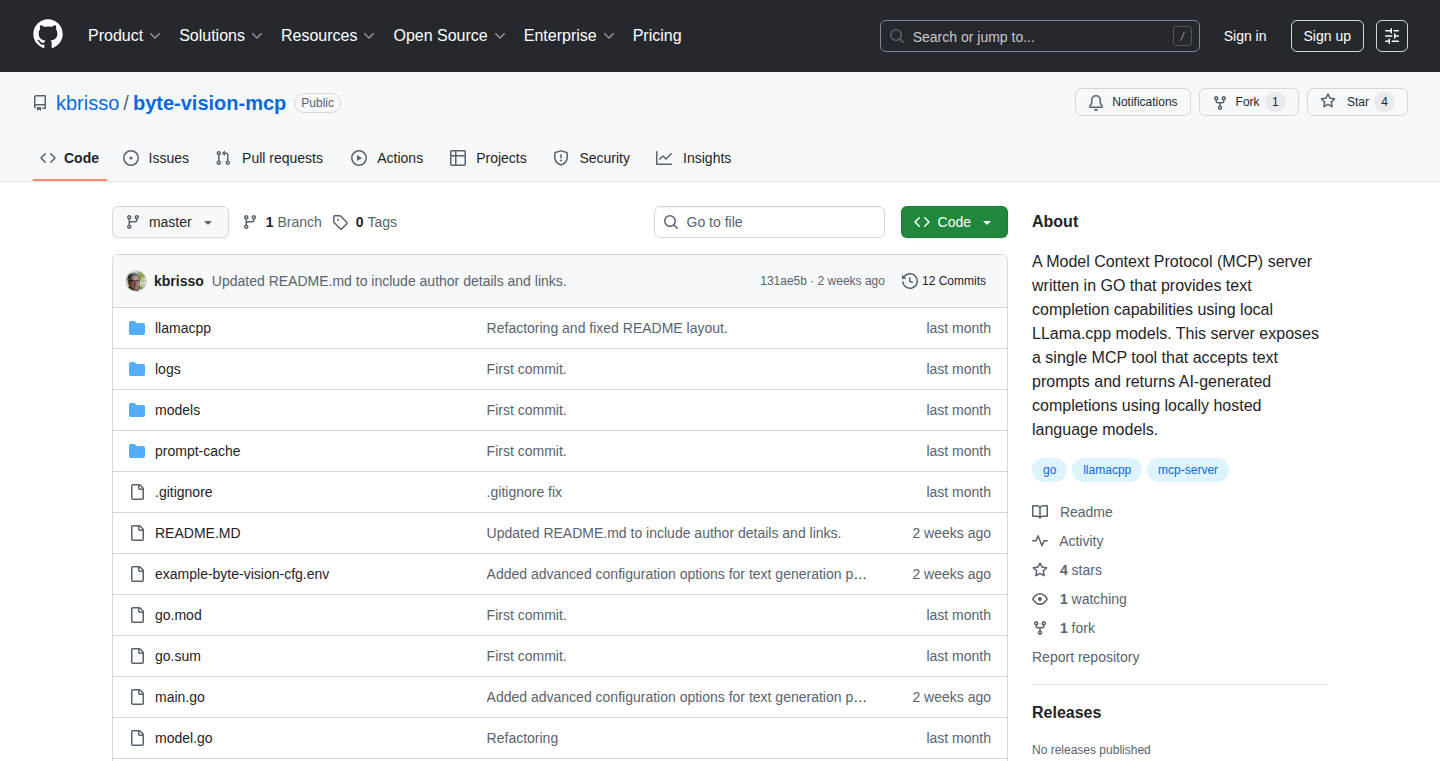Expand the Product dropdown menu
The image size is (1440, 761).
coord(124,35)
